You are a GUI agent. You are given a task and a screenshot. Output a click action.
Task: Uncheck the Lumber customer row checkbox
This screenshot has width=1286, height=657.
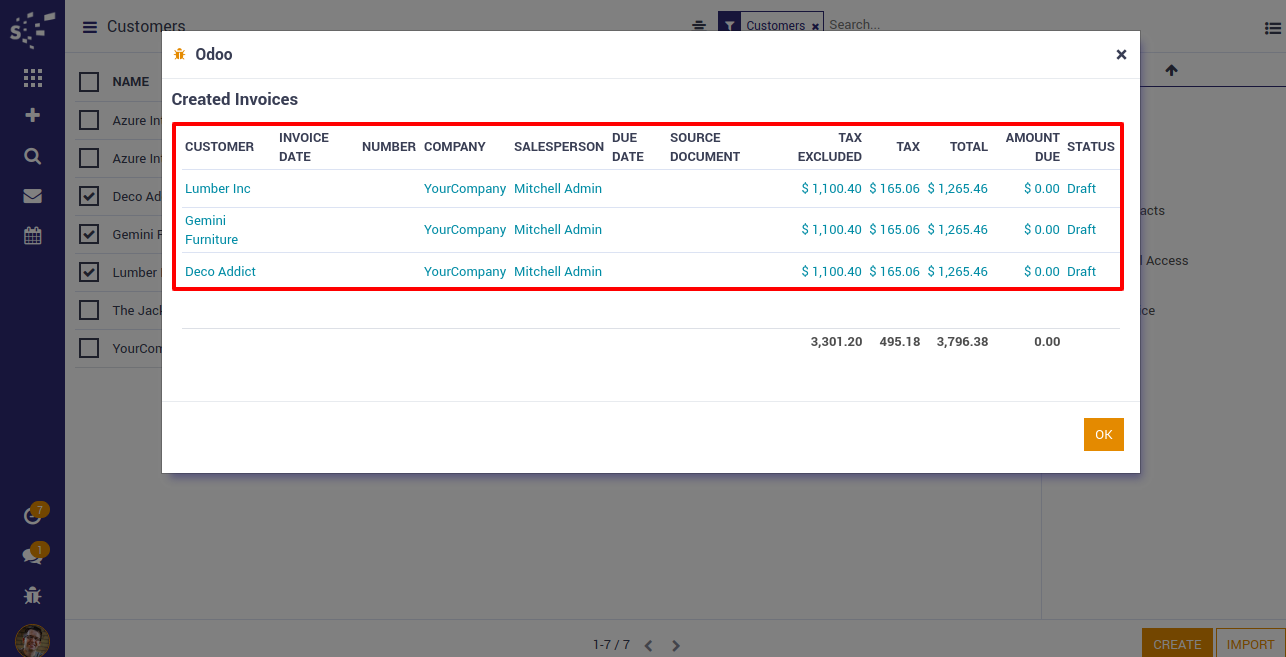click(x=89, y=272)
